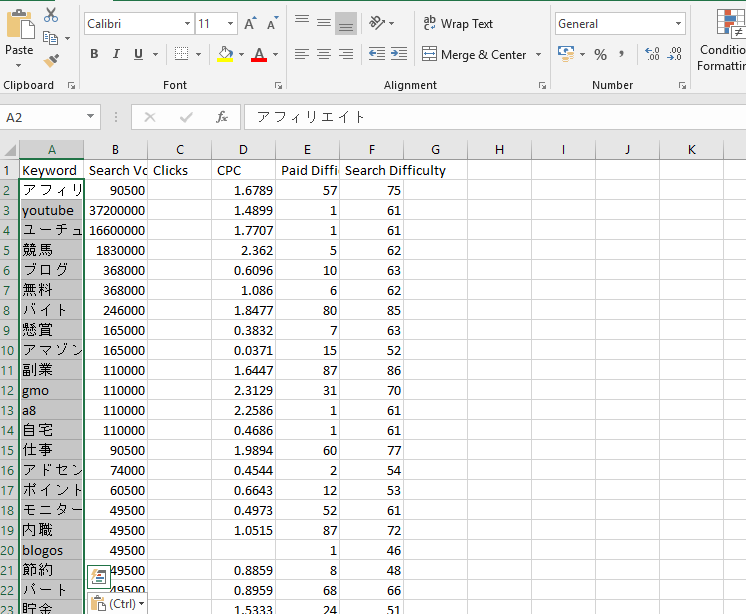Click the Decrease Decimal icon
The height and width of the screenshot is (614, 746).
coord(675,54)
